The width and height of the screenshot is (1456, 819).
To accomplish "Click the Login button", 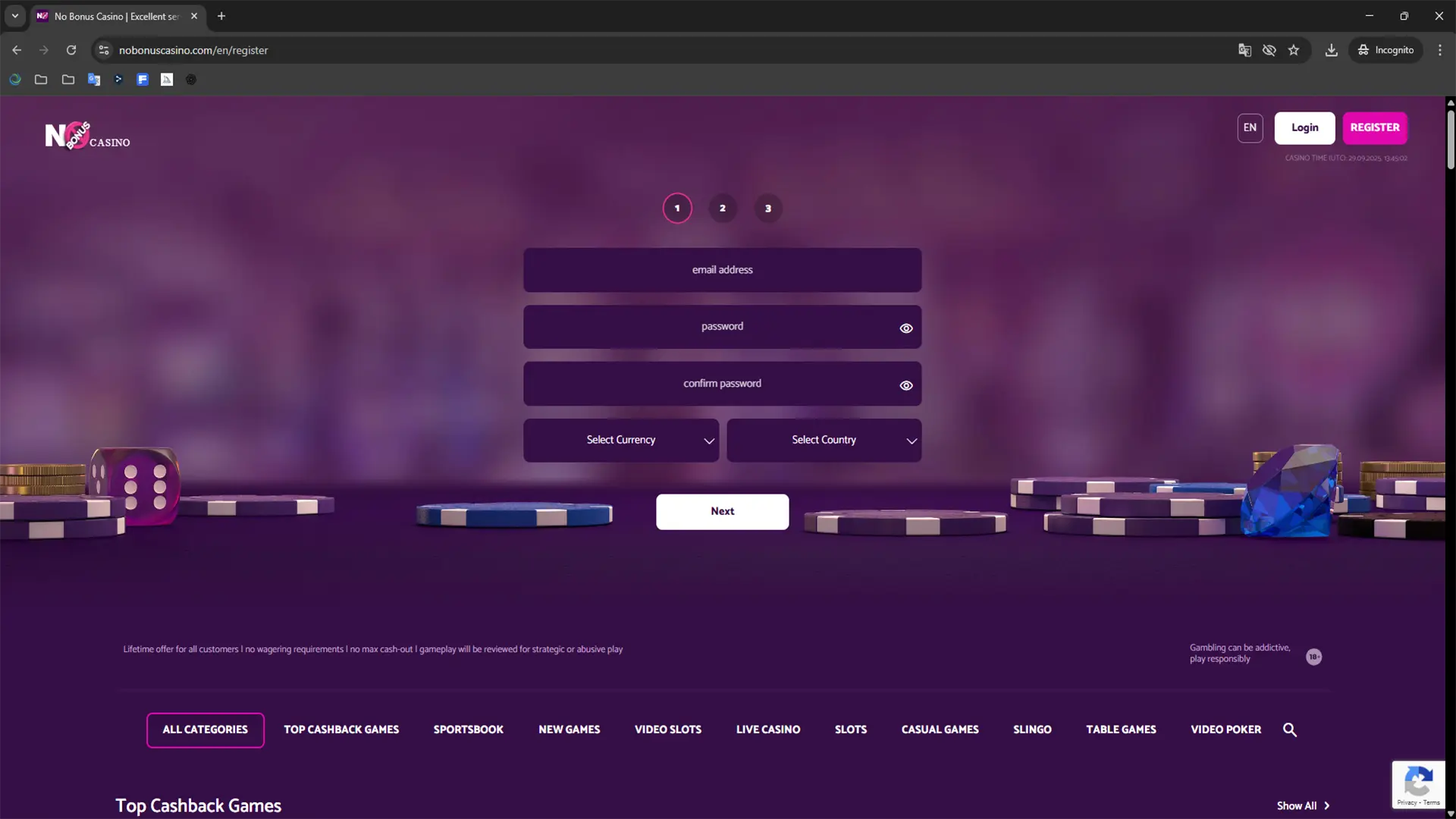I will (x=1304, y=127).
